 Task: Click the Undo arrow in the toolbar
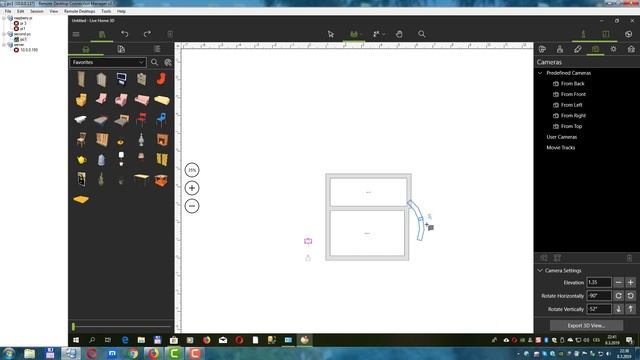(x=124, y=34)
